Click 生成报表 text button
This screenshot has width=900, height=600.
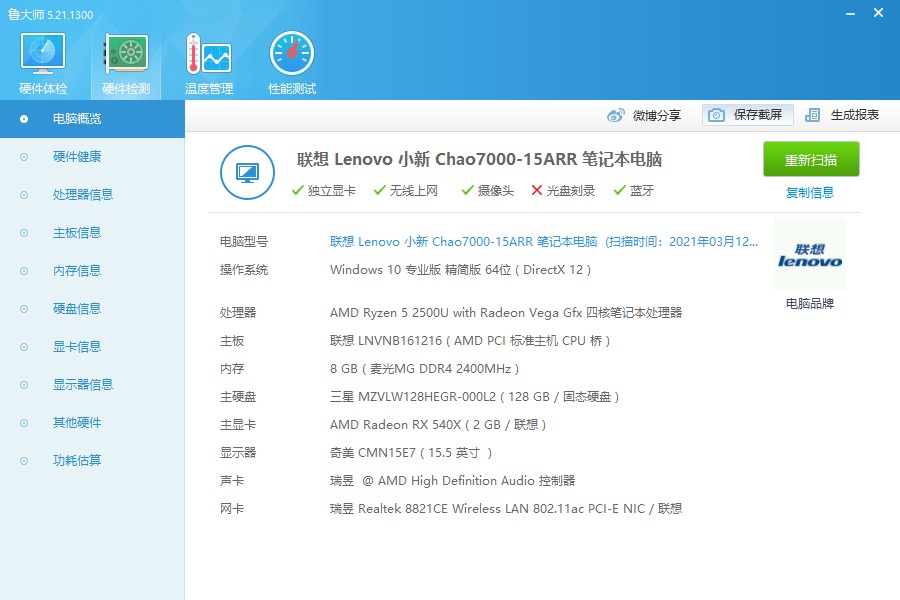(x=855, y=115)
